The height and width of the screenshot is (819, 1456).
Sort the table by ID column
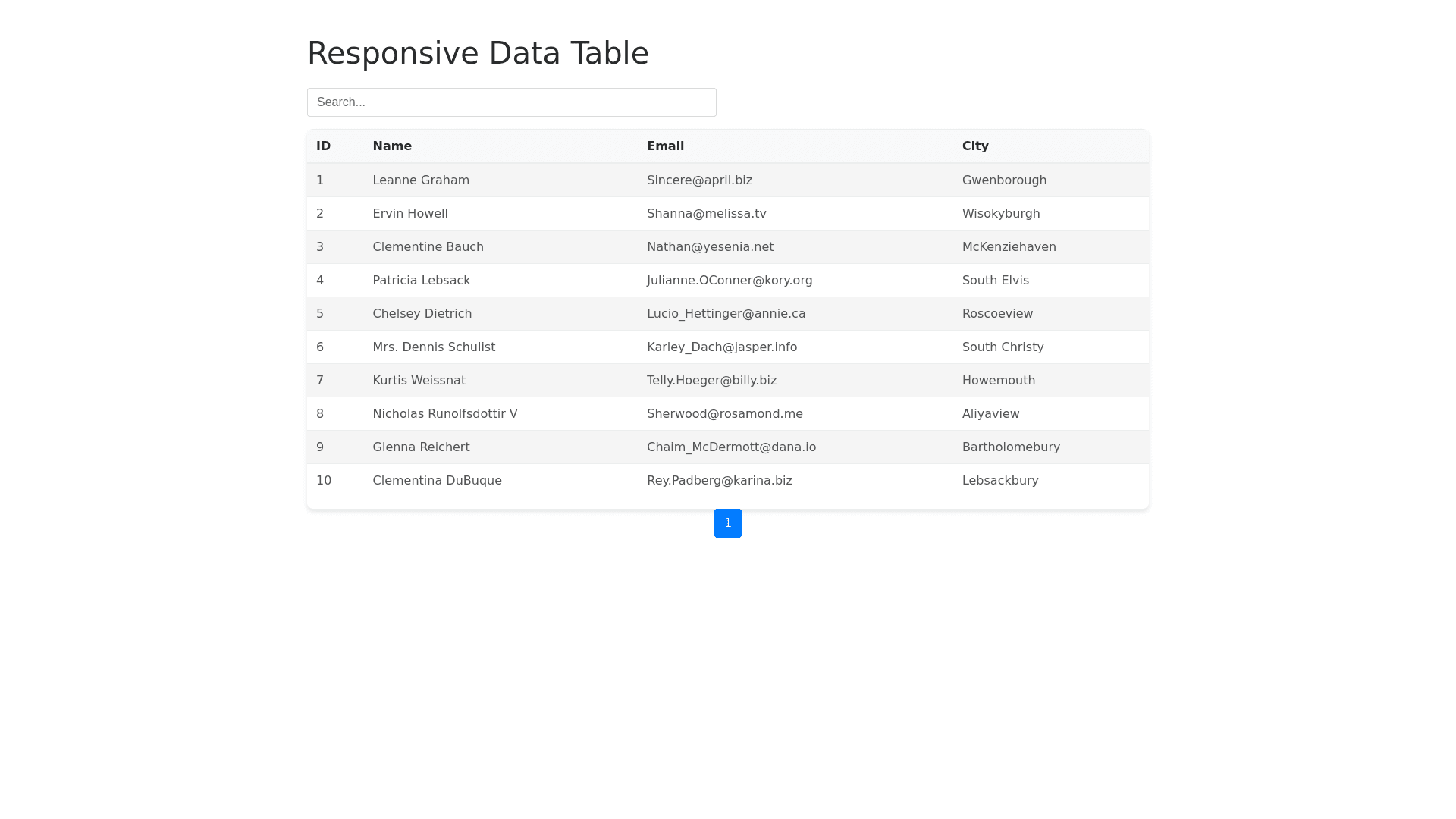point(323,146)
